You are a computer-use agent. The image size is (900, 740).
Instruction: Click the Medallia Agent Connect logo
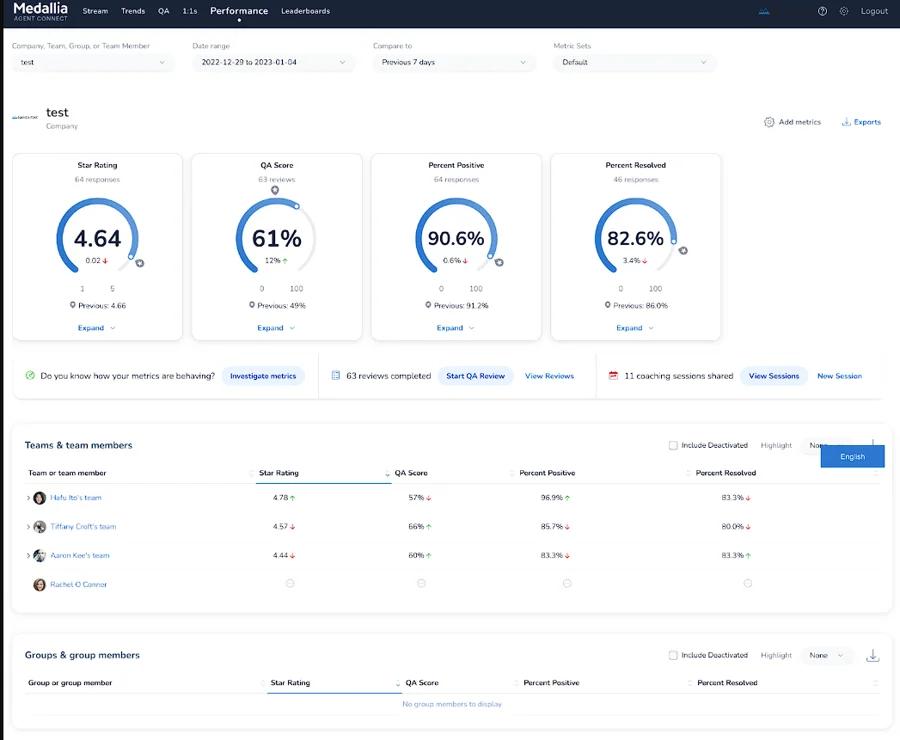tap(40, 11)
